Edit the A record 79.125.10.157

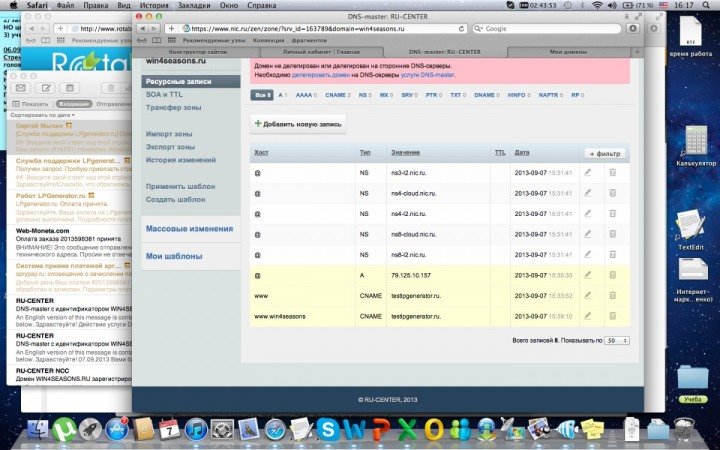coord(588,275)
